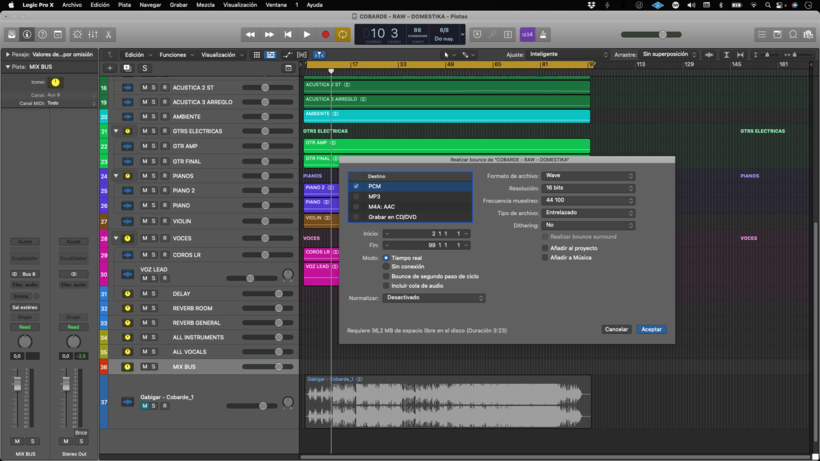Collapse the VOCES track stack

click(116, 238)
